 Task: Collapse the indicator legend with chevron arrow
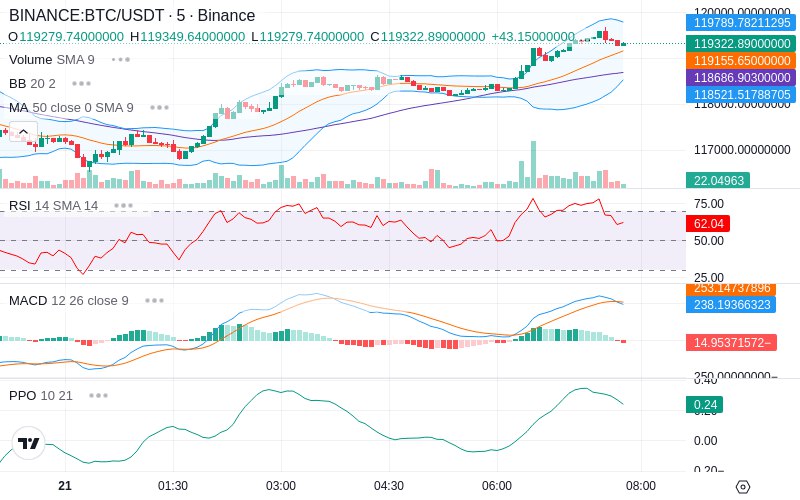point(23,132)
